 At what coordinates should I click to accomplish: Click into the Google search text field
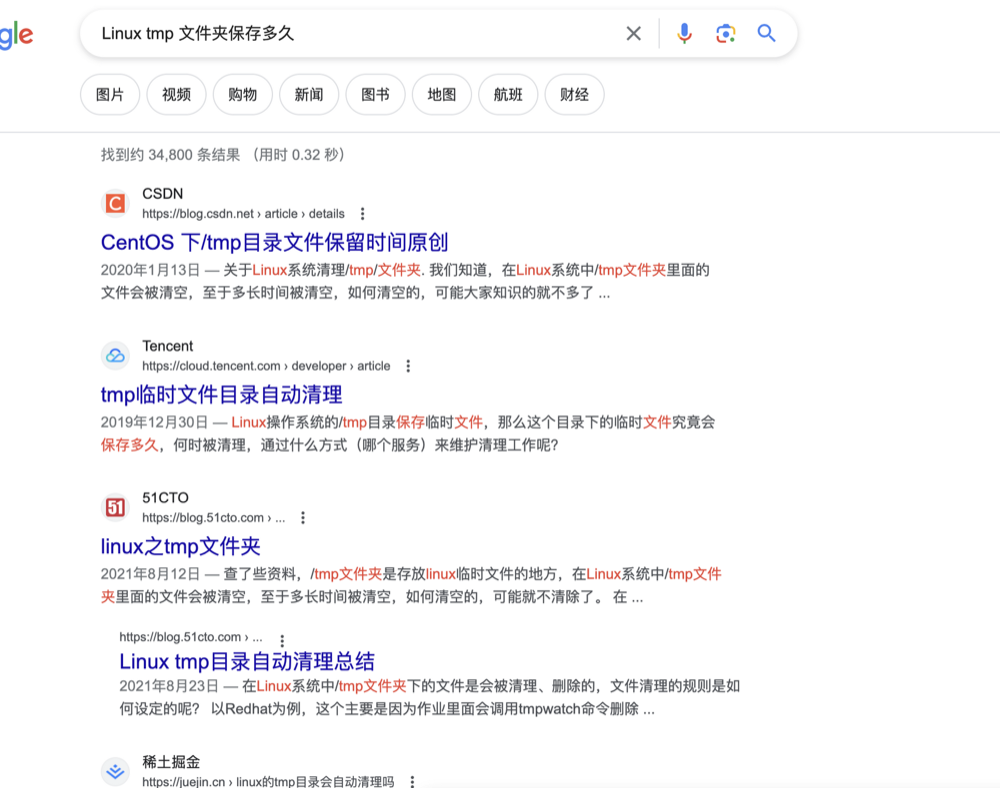point(350,34)
